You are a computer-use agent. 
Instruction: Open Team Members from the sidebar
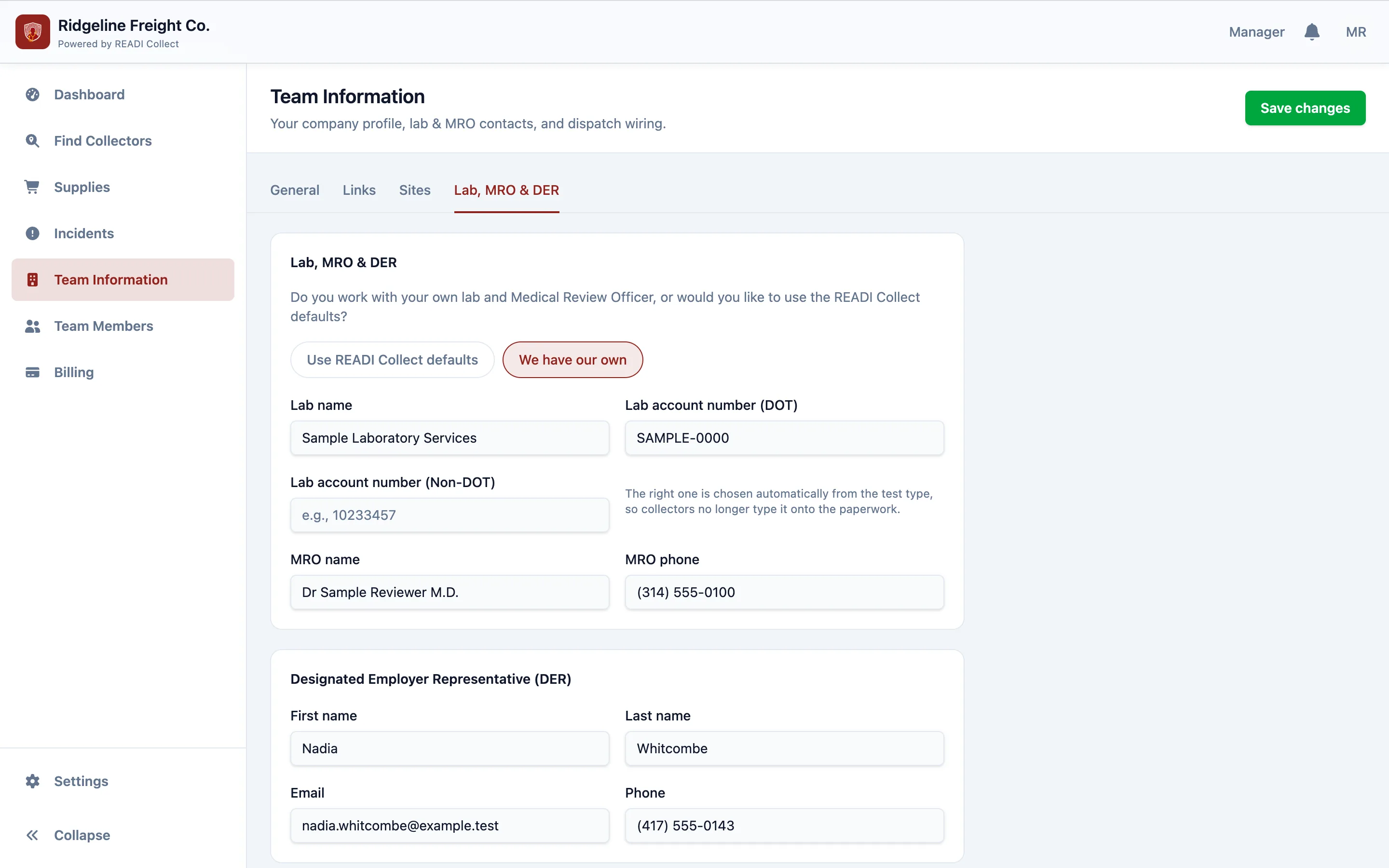click(123, 326)
